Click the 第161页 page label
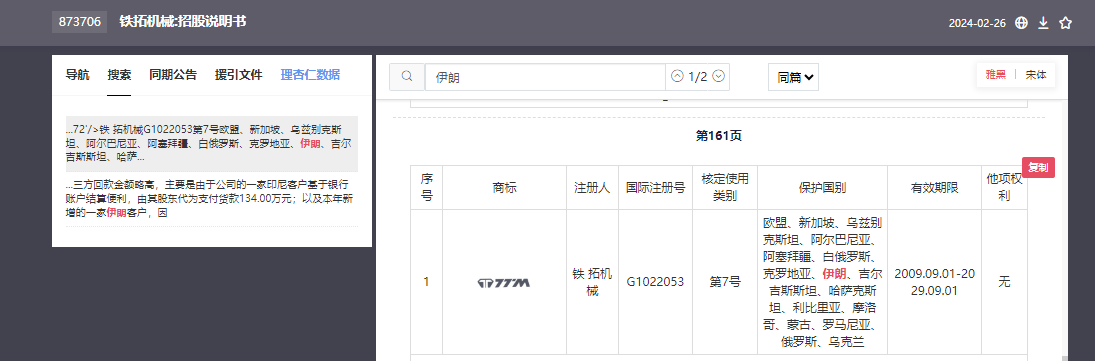This screenshot has width=1095, height=361. pos(719,136)
